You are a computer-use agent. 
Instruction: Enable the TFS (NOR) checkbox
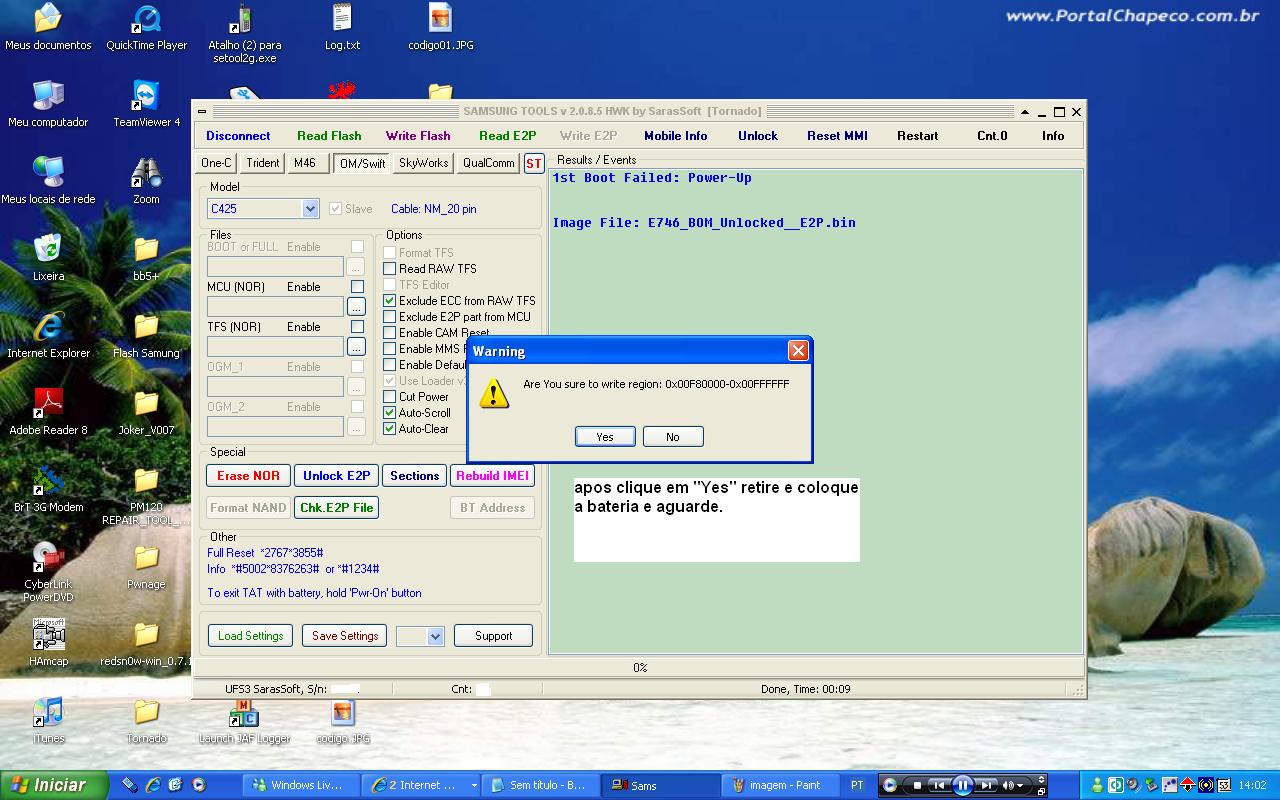(357, 327)
